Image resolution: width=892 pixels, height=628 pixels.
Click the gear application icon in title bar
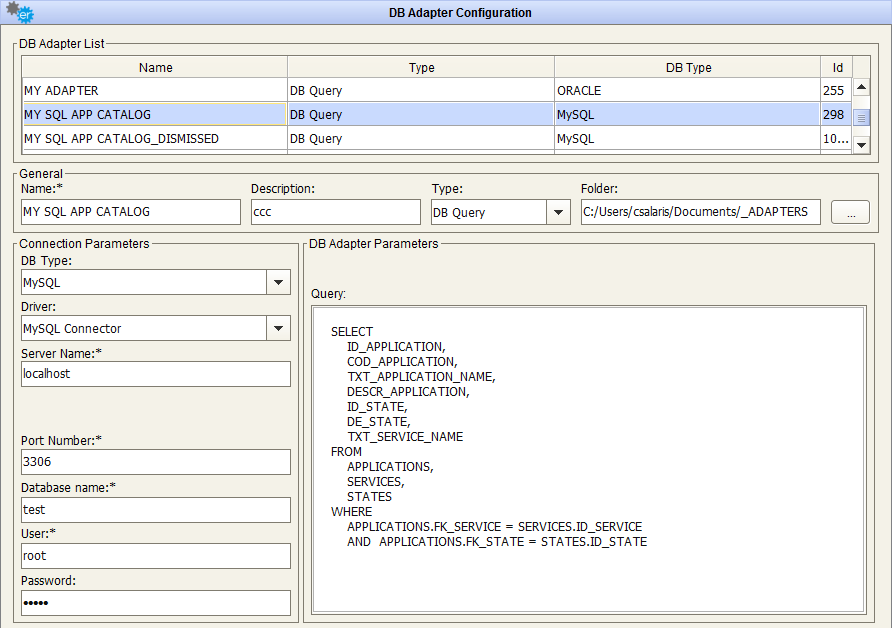[x=20, y=13]
